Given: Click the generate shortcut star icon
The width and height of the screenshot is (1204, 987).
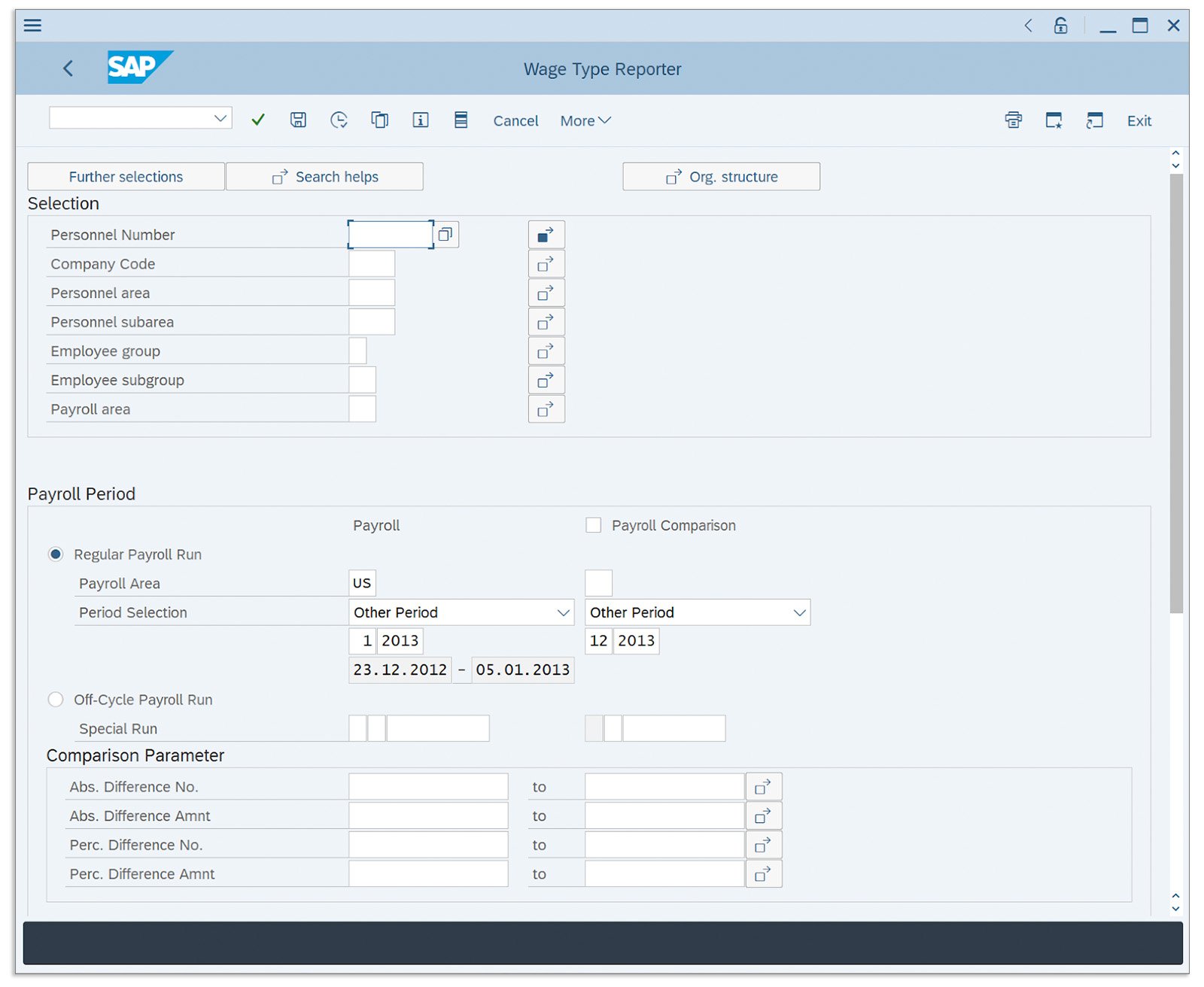Looking at the screenshot, I should pos(1053,120).
